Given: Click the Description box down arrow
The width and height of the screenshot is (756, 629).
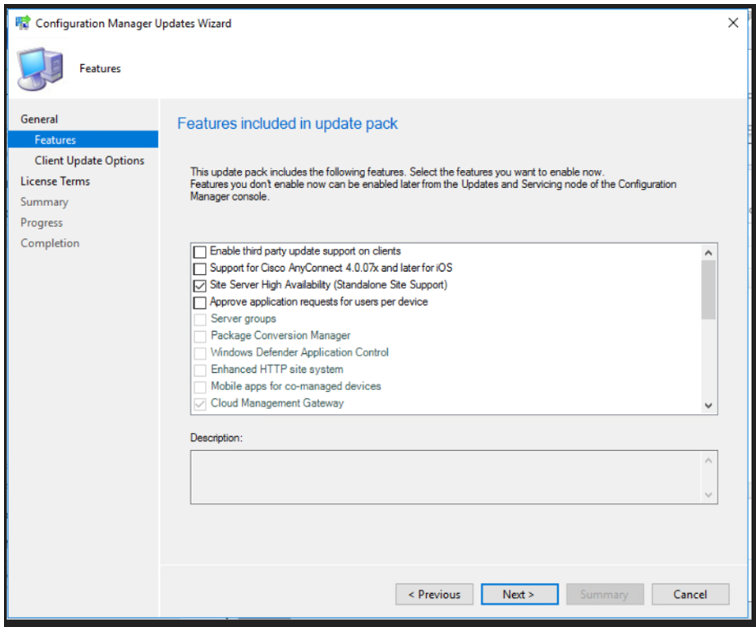Looking at the screenshot, I should pyautogui.click(x=708, y=495).
